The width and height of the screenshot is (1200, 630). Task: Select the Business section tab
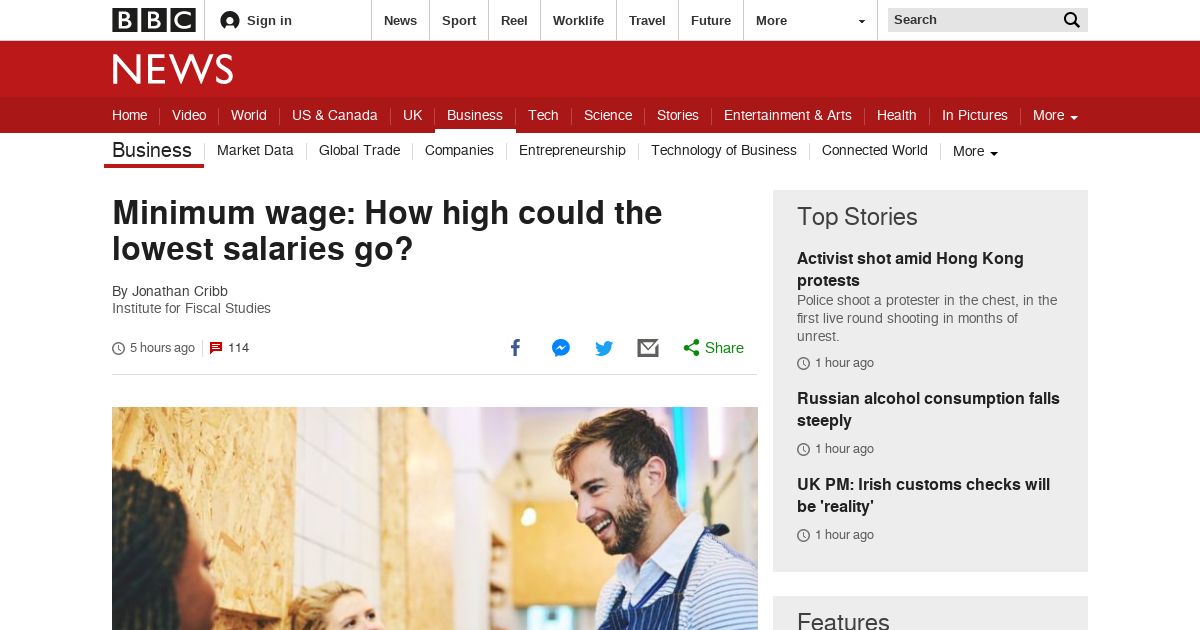475,115
